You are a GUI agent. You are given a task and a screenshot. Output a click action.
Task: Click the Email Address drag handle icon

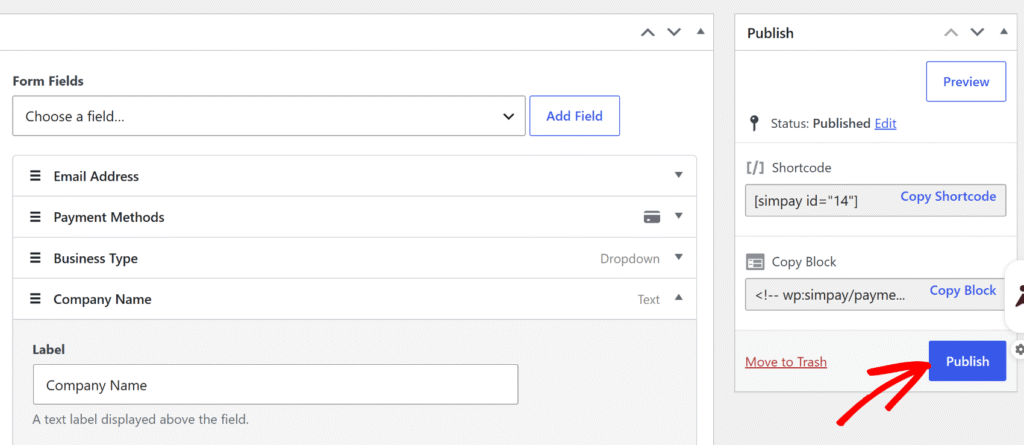(35, 176)
